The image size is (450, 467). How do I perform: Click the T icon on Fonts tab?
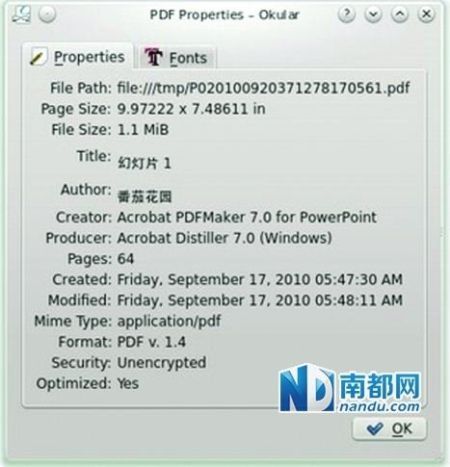point(153,57)
